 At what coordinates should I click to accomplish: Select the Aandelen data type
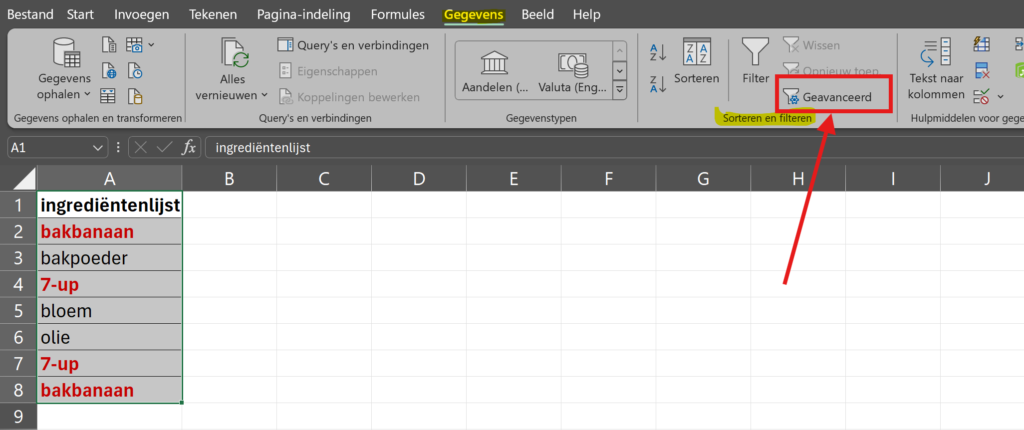pos(495,71)
